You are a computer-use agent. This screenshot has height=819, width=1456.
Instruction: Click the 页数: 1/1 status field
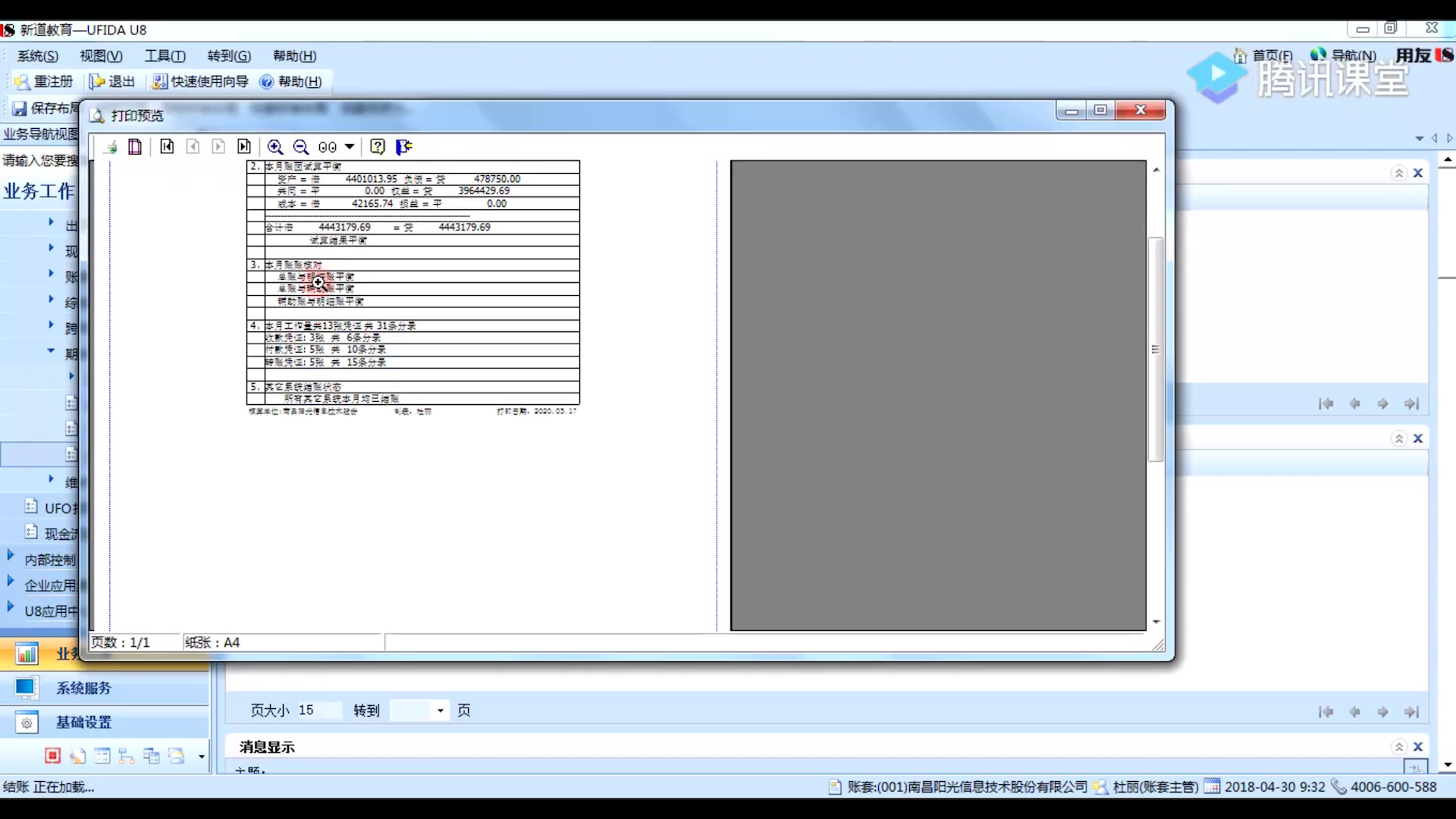pos(135,642)
